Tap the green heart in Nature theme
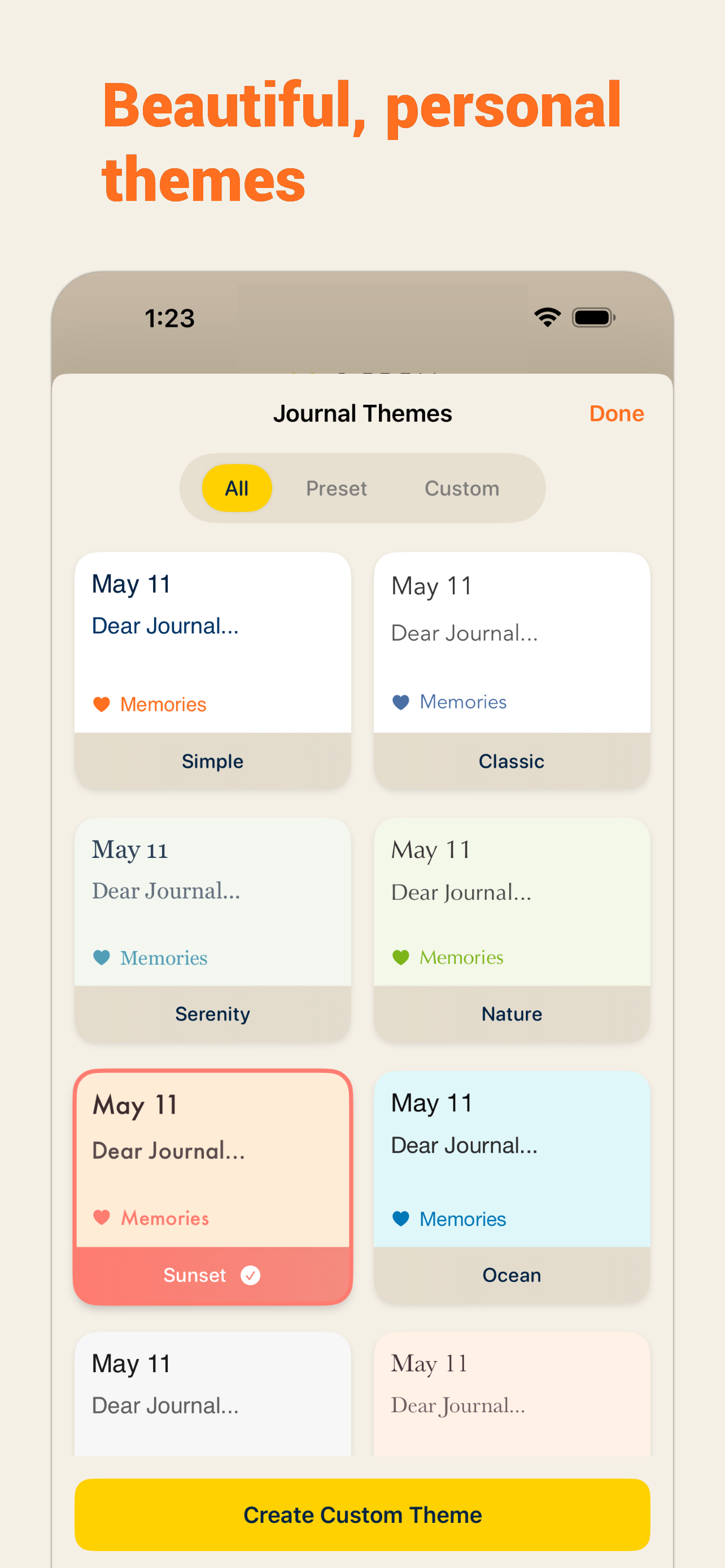Image resolution: width=725 pixels, height=1568 pixels. tap(400, 957)
